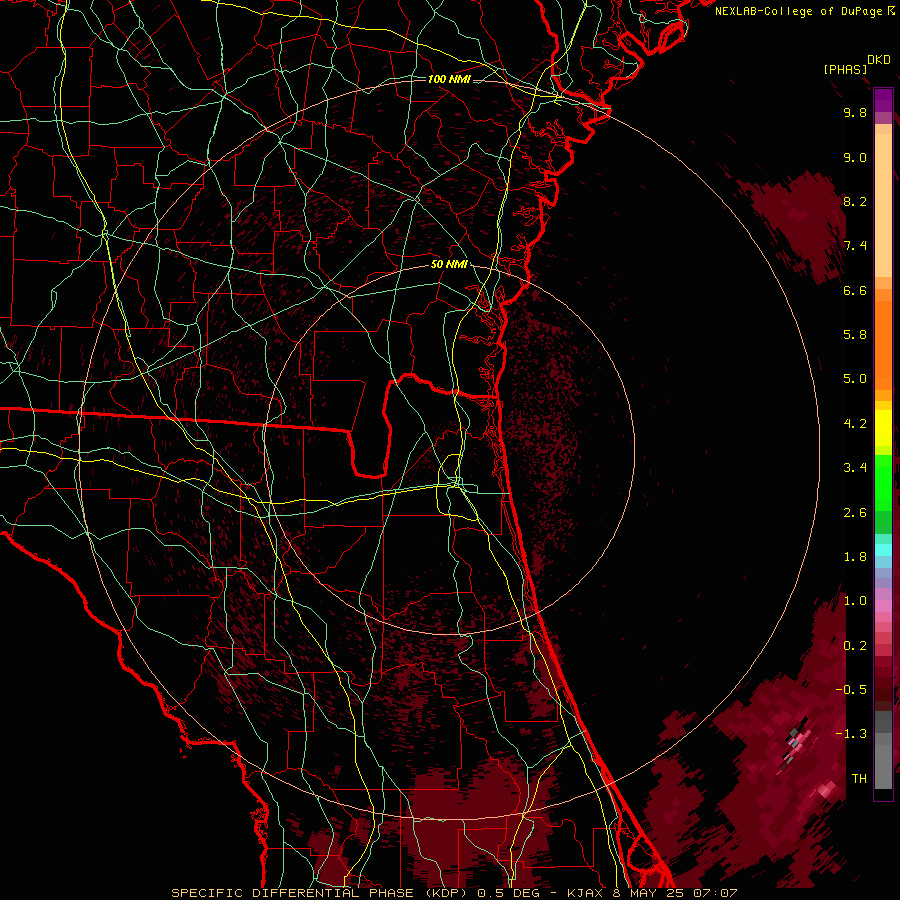Click the 100 NMI range ring label

coord(449,79)
